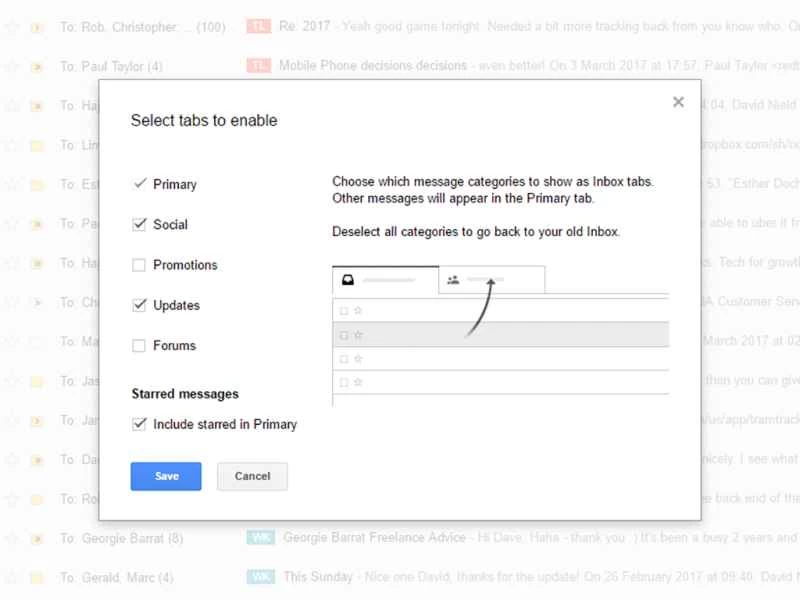The height and width of the screenshot is (600, 800).
Task: Enable the Promotions category
Action: click(140, 265)
